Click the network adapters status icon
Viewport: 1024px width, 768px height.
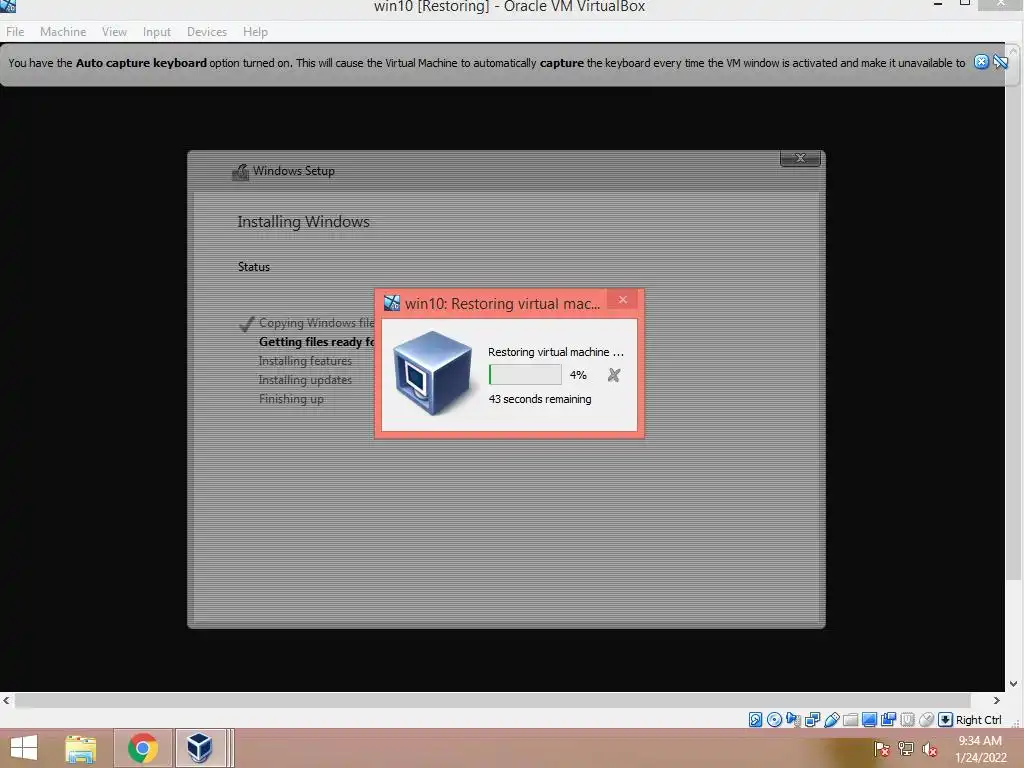812,720
